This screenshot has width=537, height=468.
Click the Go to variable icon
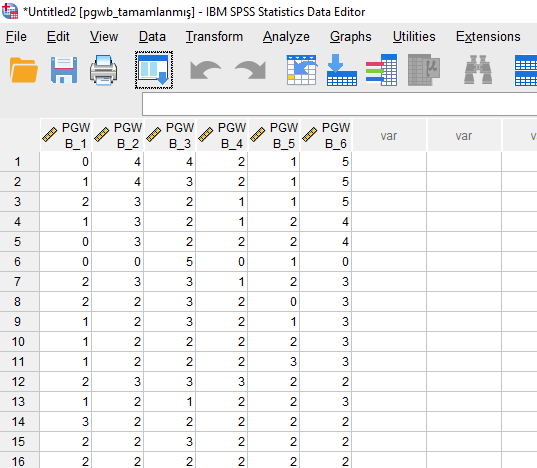tap(342, 70)
